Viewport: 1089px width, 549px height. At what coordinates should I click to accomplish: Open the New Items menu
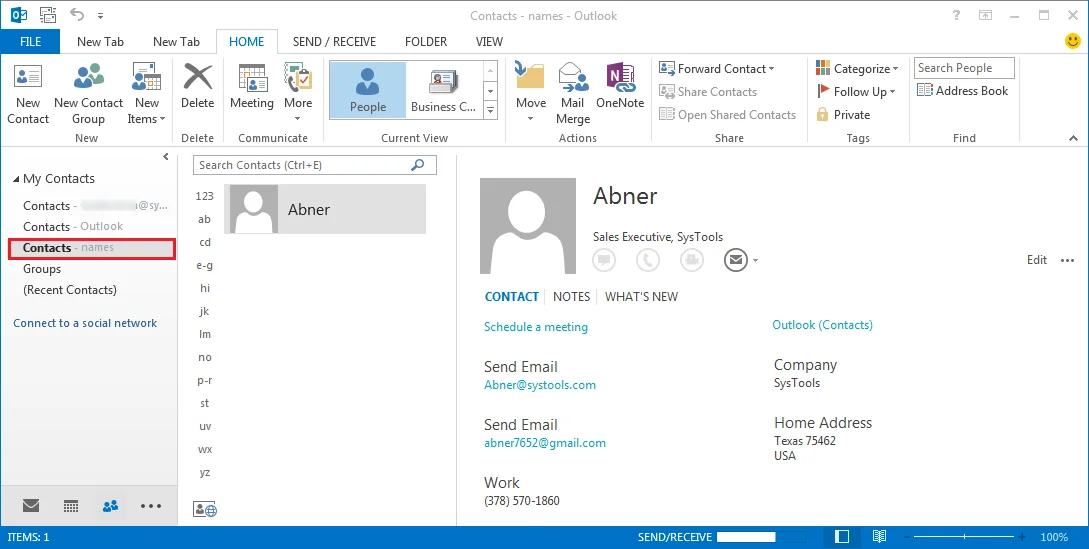147,94
